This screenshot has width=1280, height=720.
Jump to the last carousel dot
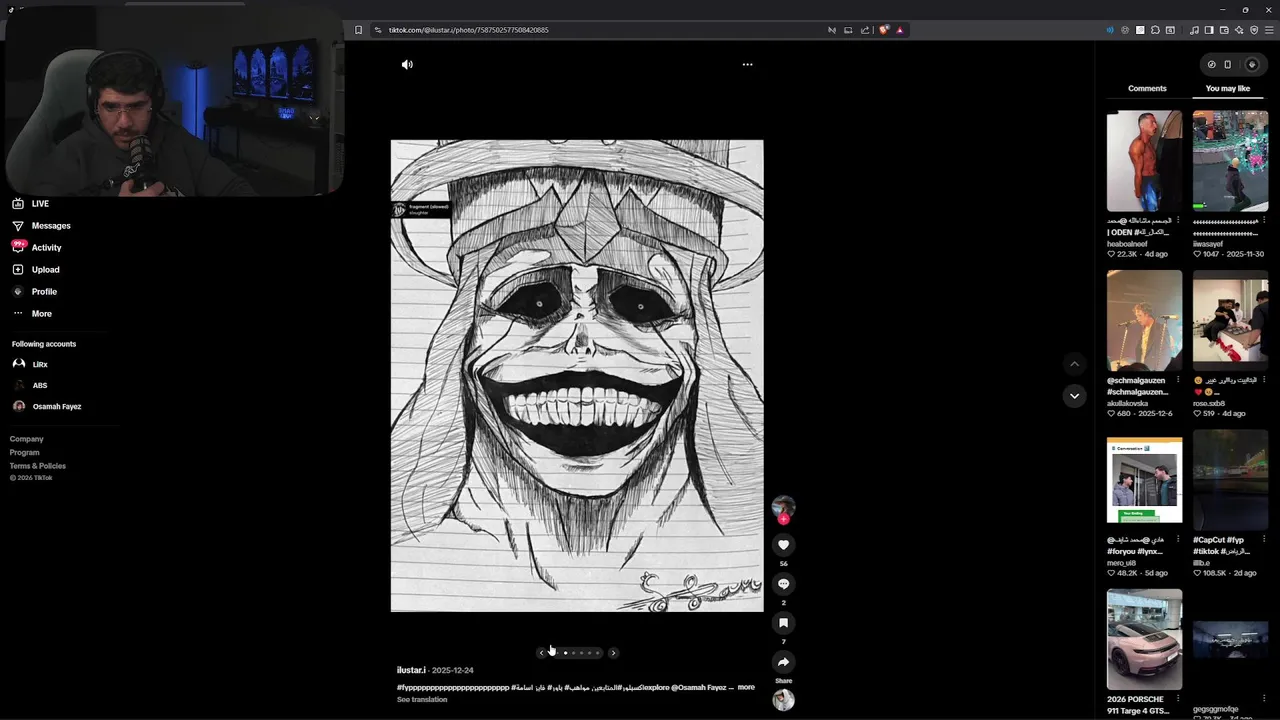tap(598, 653)
